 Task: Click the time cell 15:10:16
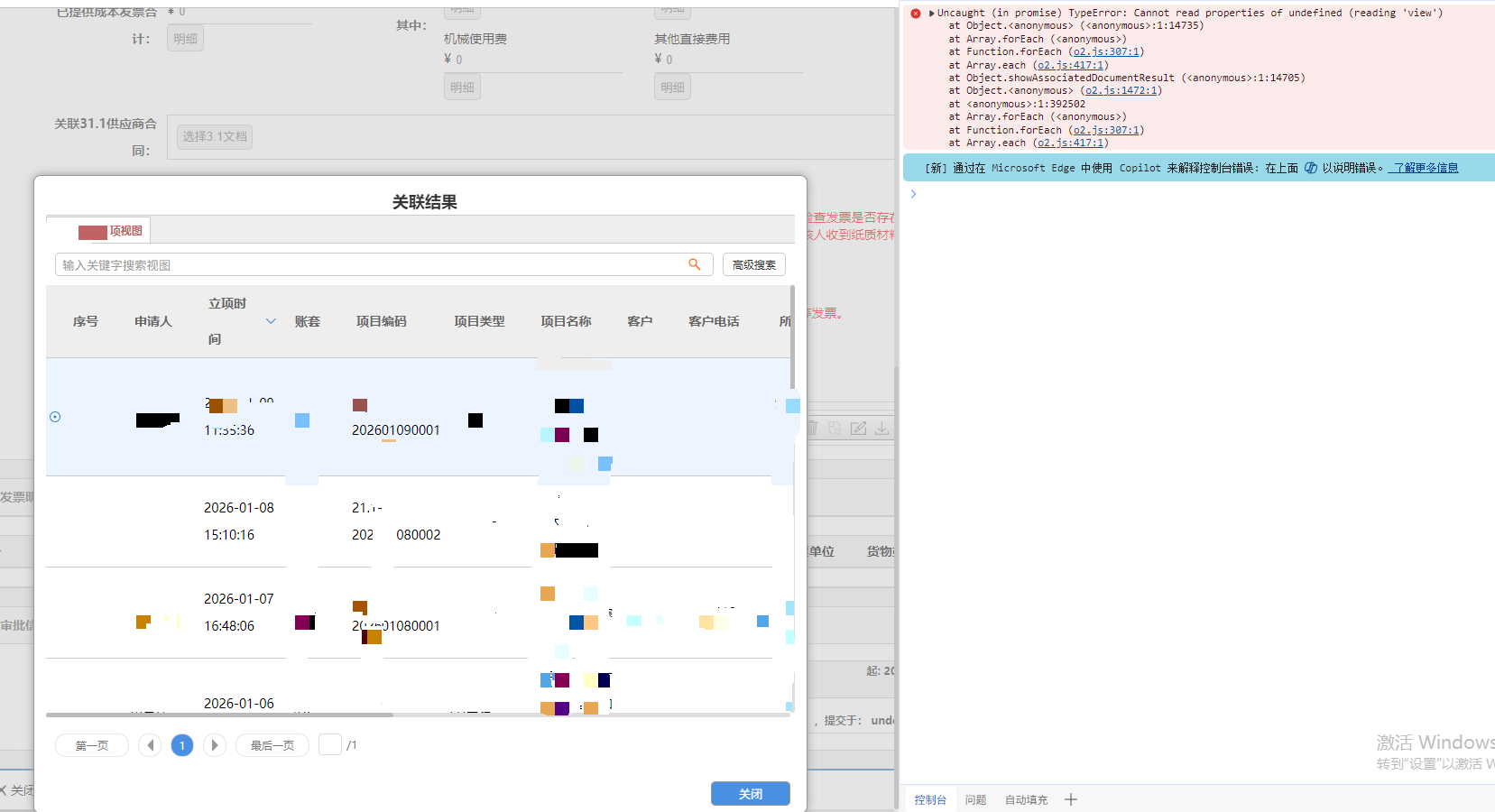[x=229, y=535]
